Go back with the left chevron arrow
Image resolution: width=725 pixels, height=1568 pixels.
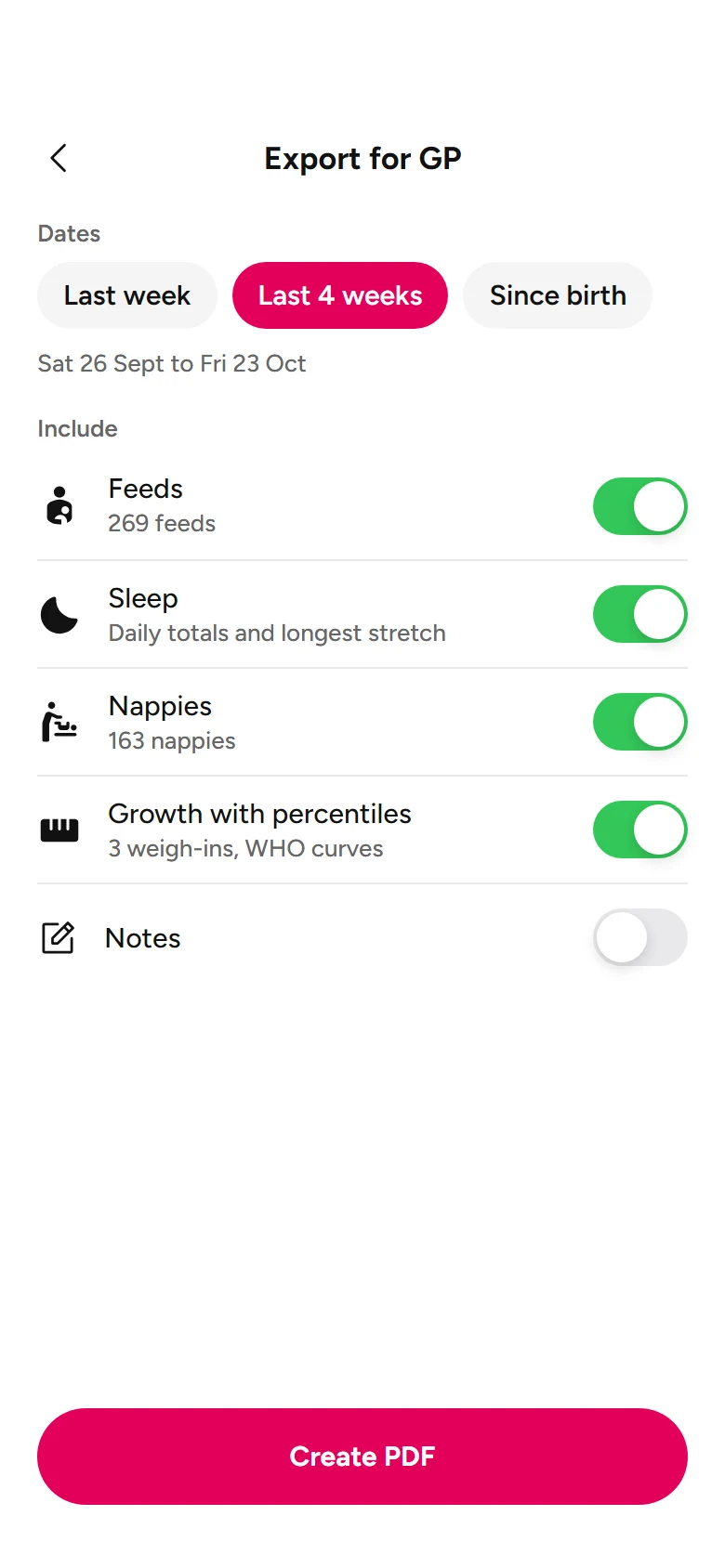point(59,158)
